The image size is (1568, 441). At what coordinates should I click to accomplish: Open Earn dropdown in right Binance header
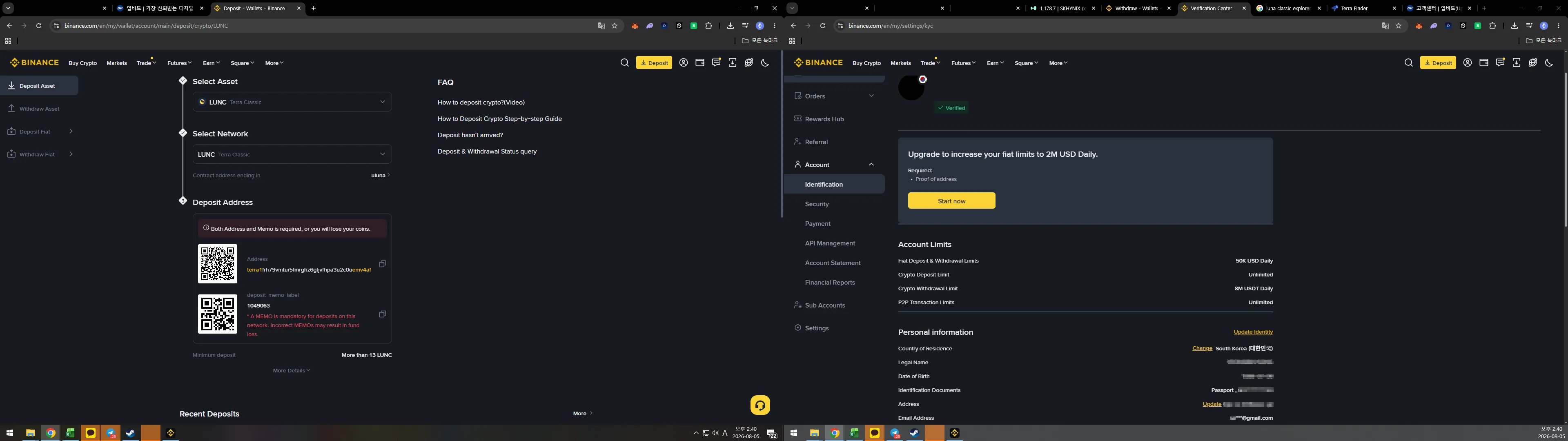pos(995,63)
